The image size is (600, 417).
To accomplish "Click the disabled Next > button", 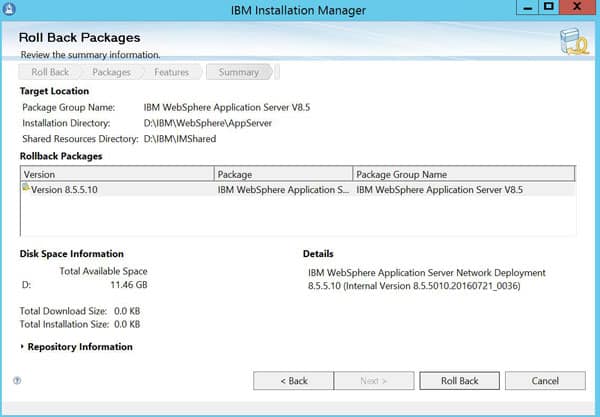I will pyautogui.click(x=374, y=381).
